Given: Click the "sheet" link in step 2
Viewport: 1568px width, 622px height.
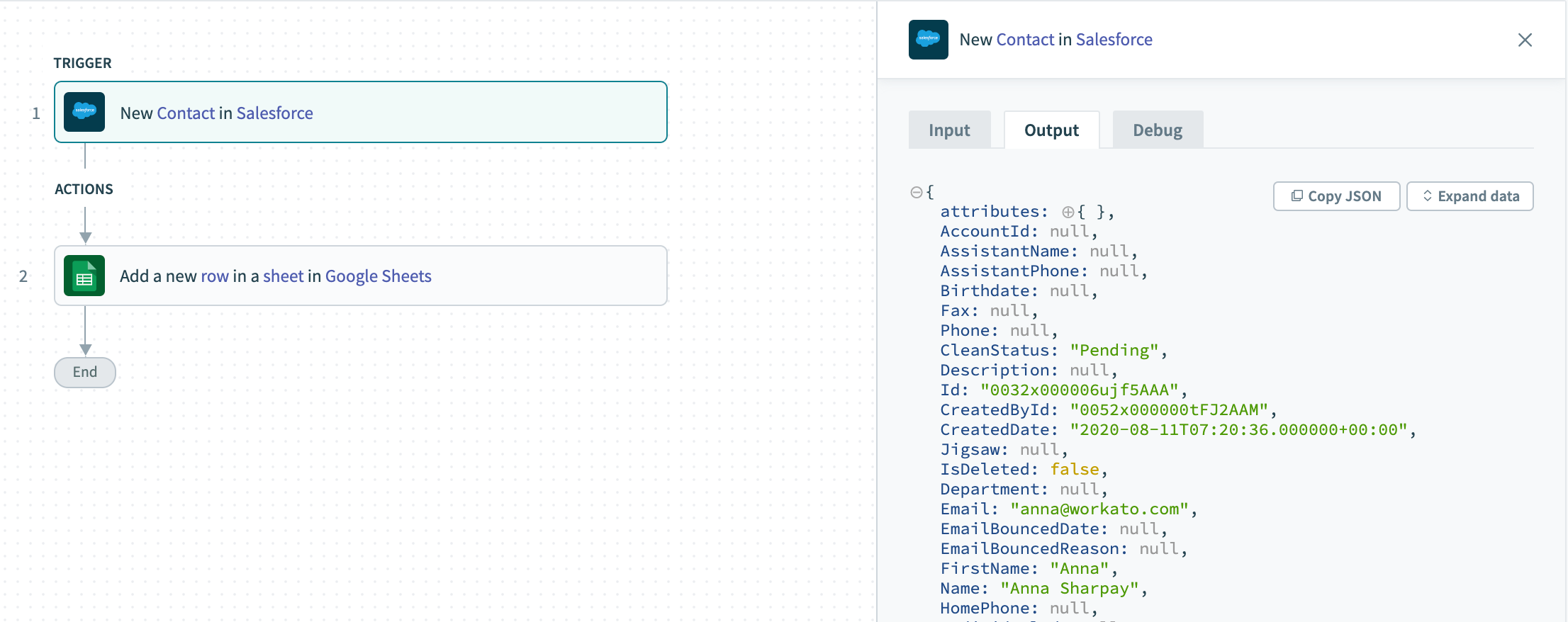Looking at the screenshot, I should coord(283,276).
